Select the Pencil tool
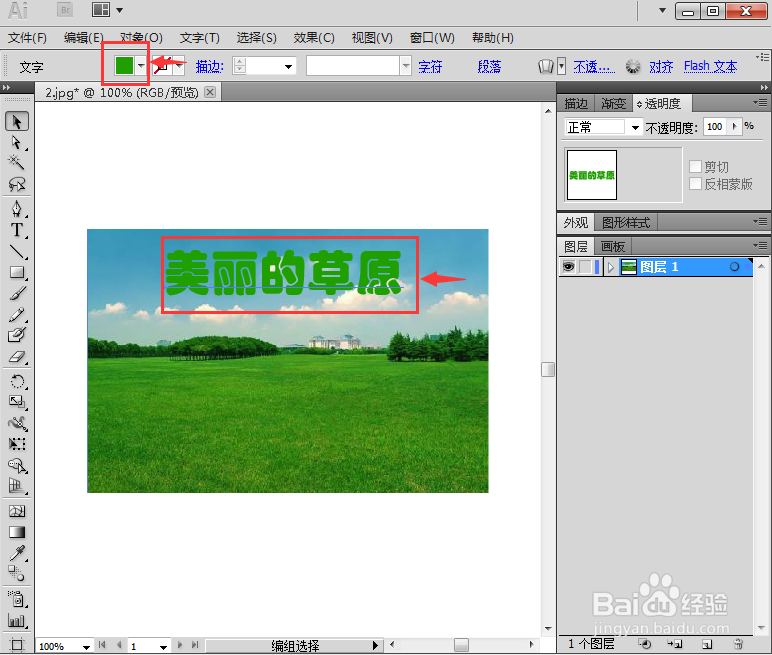The height and width of the screenshot is (655, 772). point(17,315)
